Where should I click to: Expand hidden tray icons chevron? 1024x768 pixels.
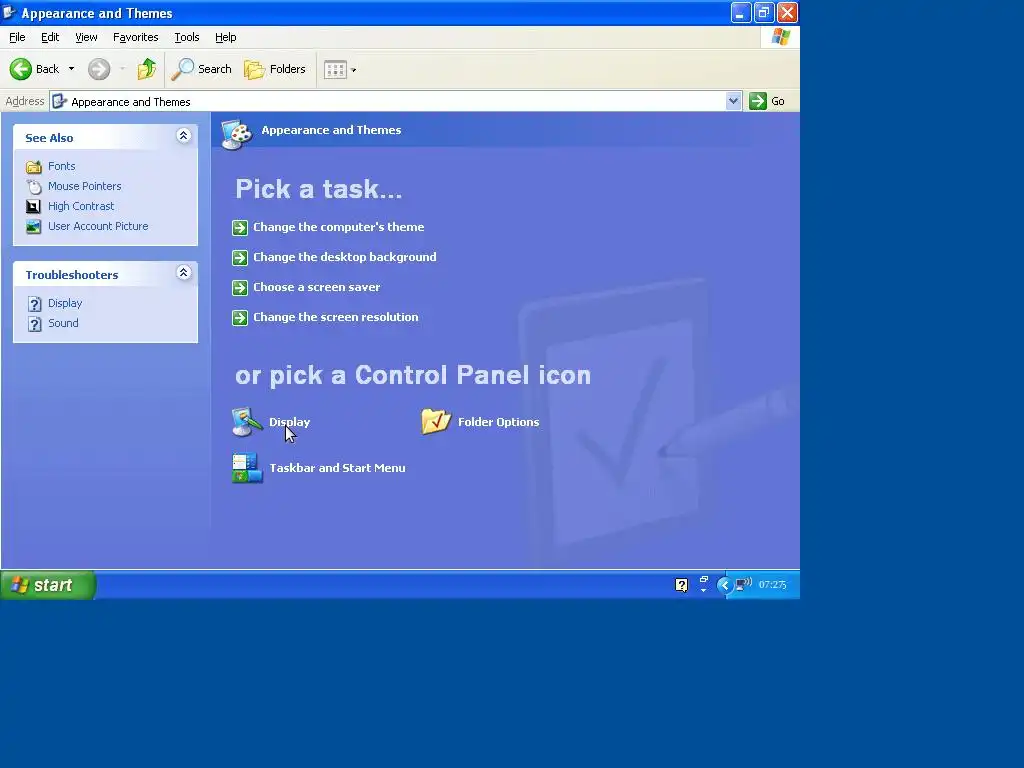point(724,585)
